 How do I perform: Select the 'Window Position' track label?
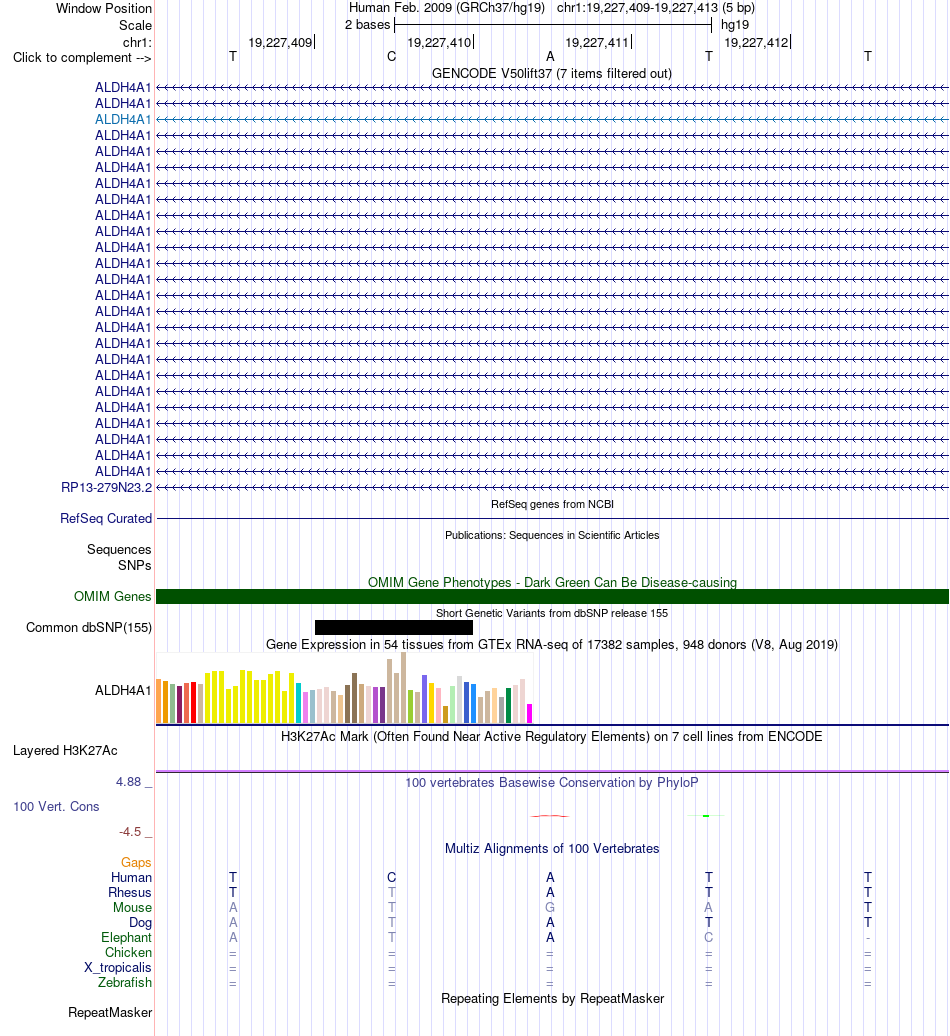pos(104,9)
